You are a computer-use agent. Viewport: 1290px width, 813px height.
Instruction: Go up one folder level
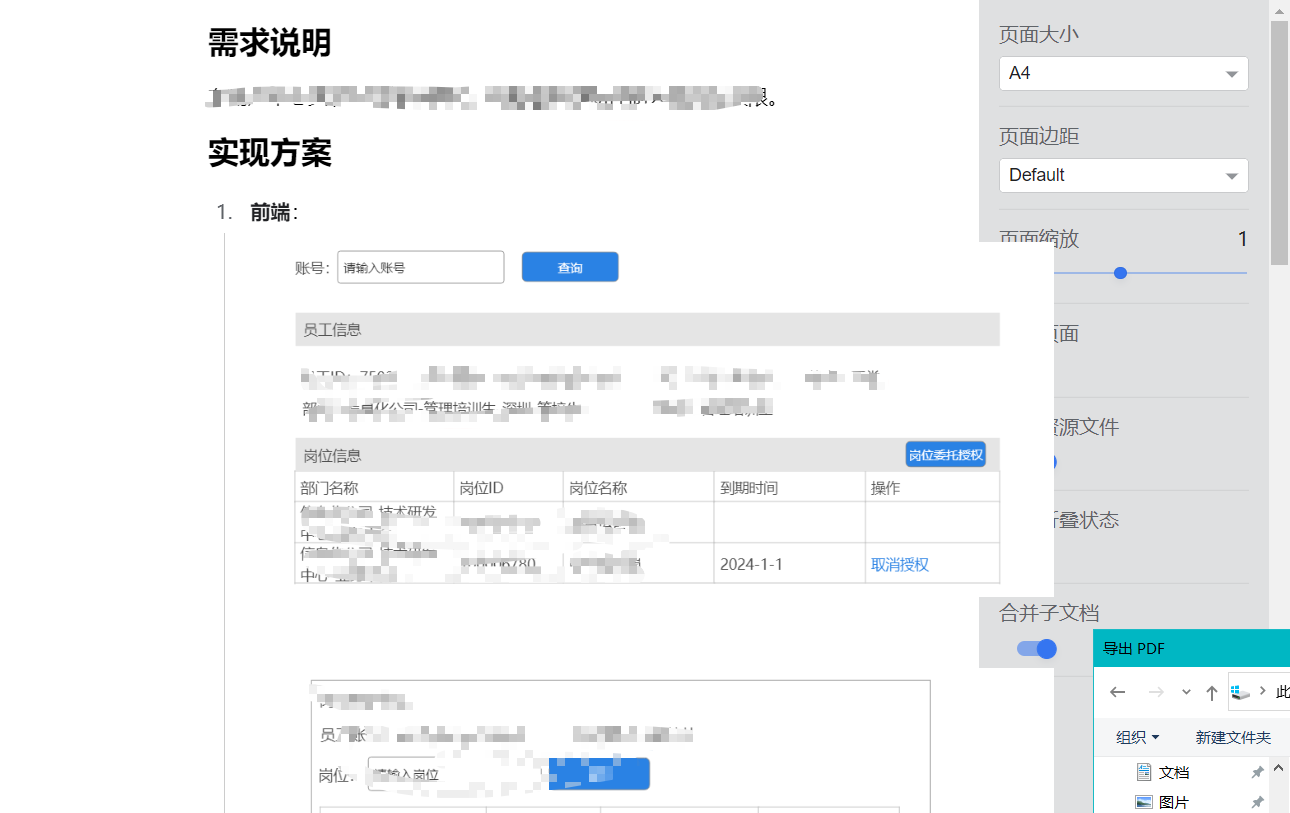[x=1212, y=692]
